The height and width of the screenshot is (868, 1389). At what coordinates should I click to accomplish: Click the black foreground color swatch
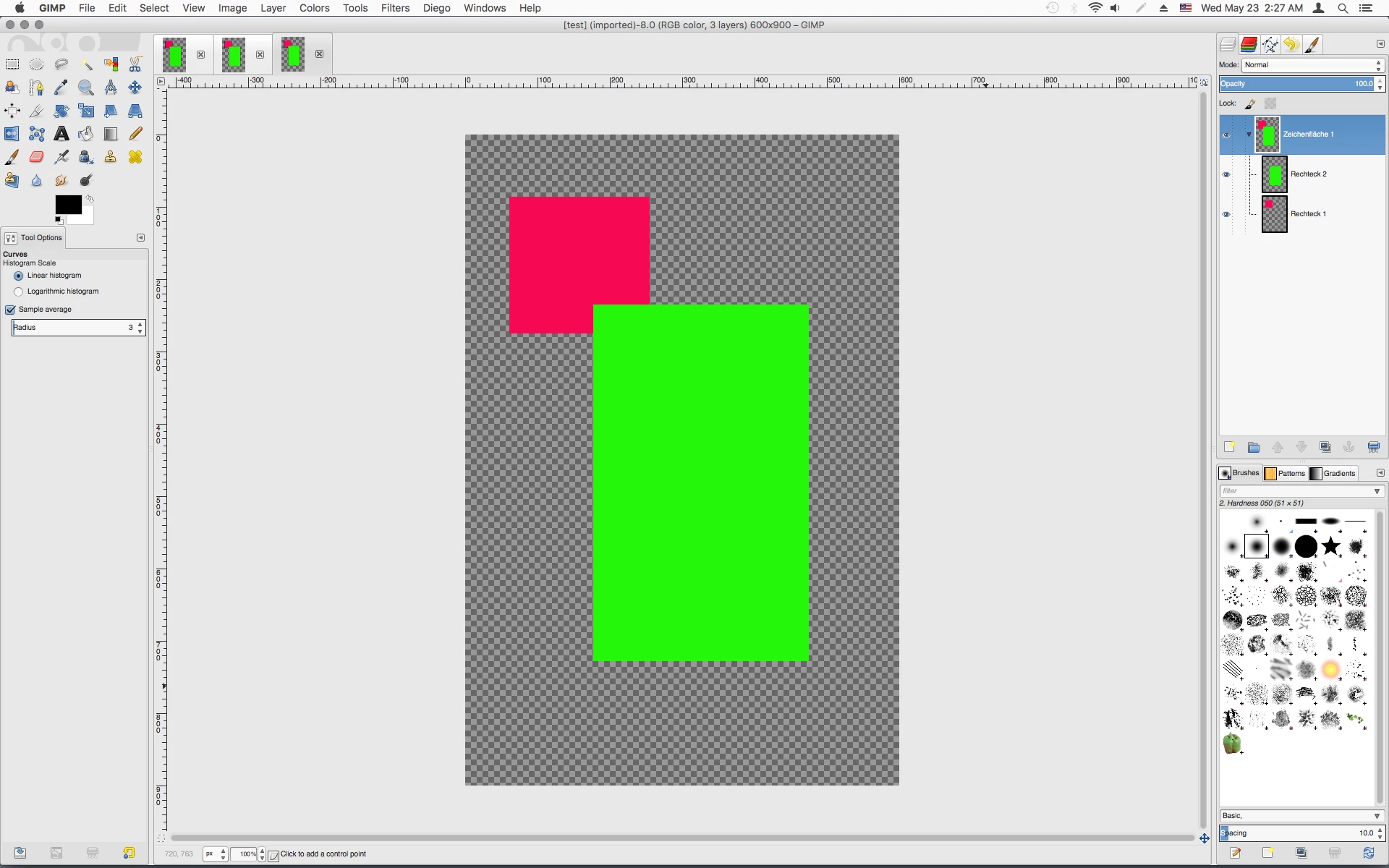pos(67,204)
